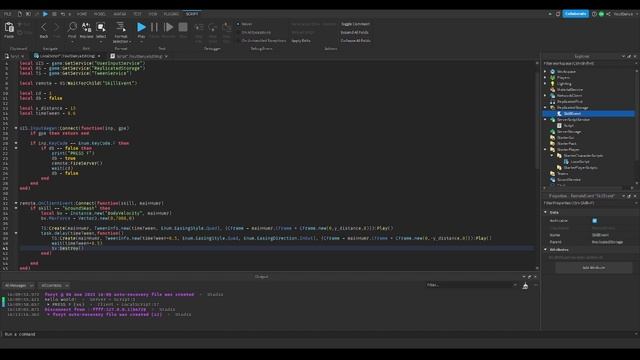Screen dimensions: 640x360
Task: Click the undo arrow in quick access bar
Action: click(x=63, y=14)
